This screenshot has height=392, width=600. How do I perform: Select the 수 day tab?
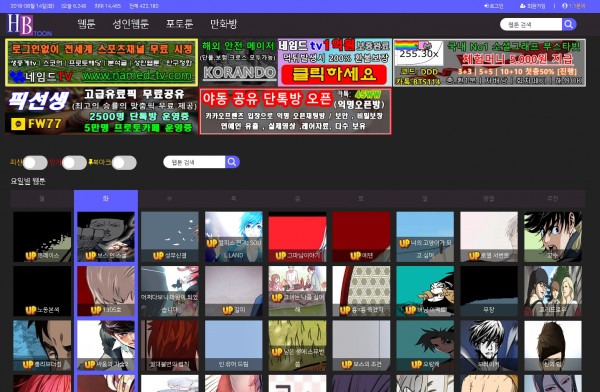(170, 199)
